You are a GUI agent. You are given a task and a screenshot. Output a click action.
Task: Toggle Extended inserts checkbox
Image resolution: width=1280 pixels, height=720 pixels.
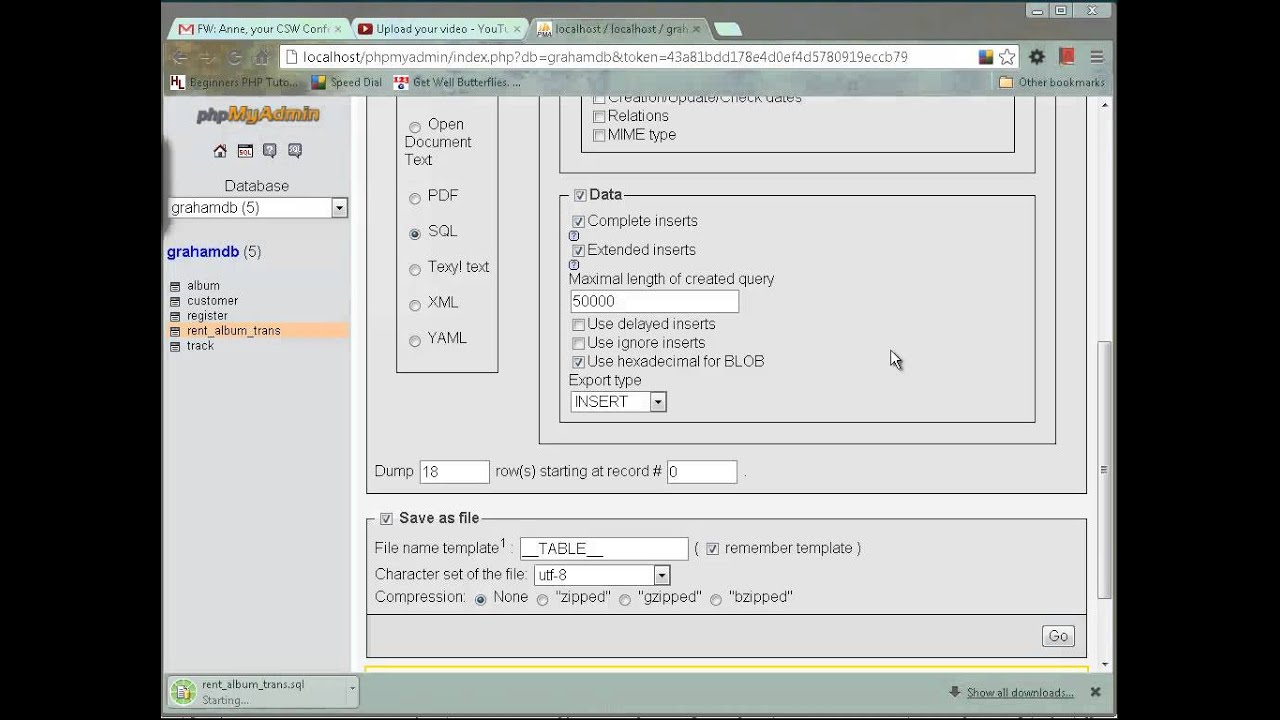point(578,251)
